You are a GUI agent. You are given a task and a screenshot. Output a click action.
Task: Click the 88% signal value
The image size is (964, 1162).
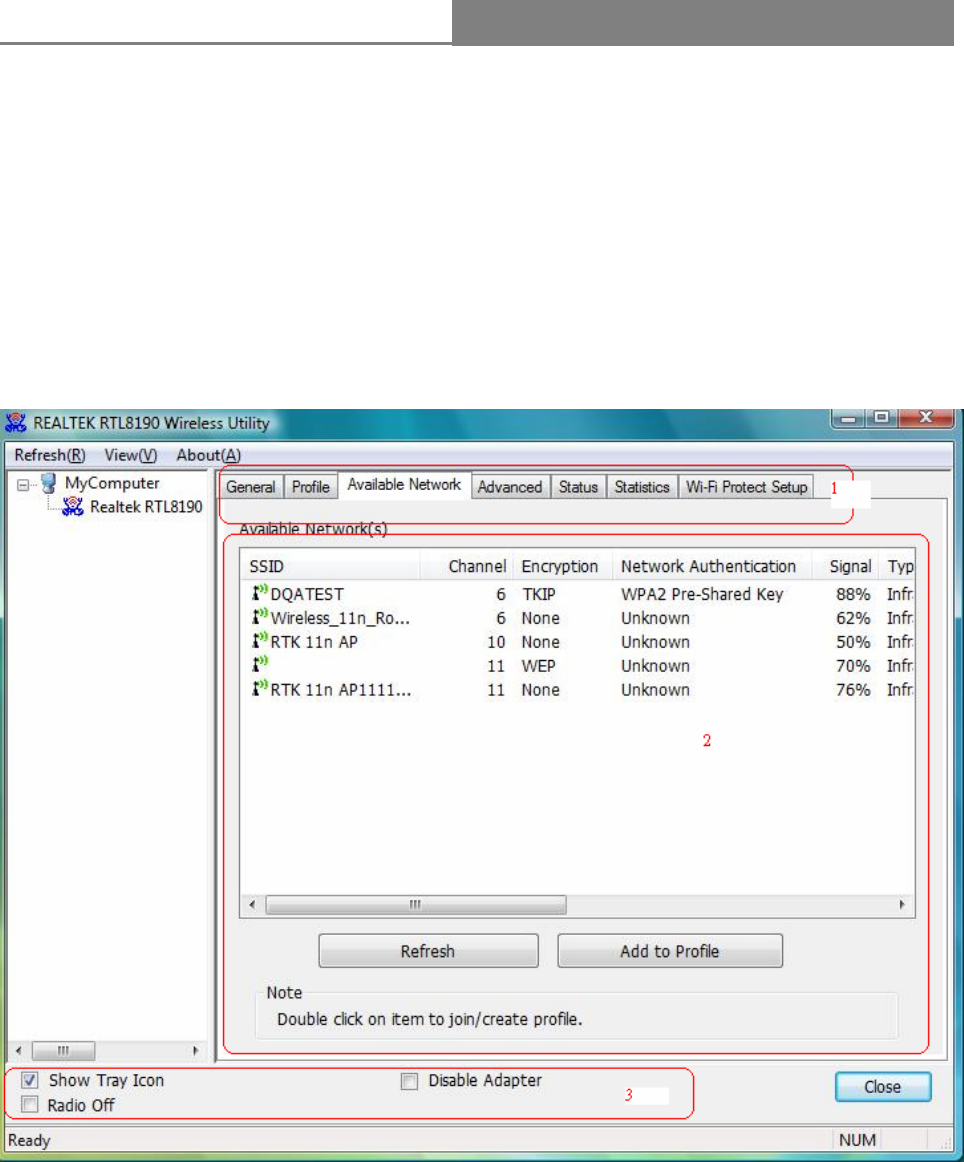click(x=853, y=594)
